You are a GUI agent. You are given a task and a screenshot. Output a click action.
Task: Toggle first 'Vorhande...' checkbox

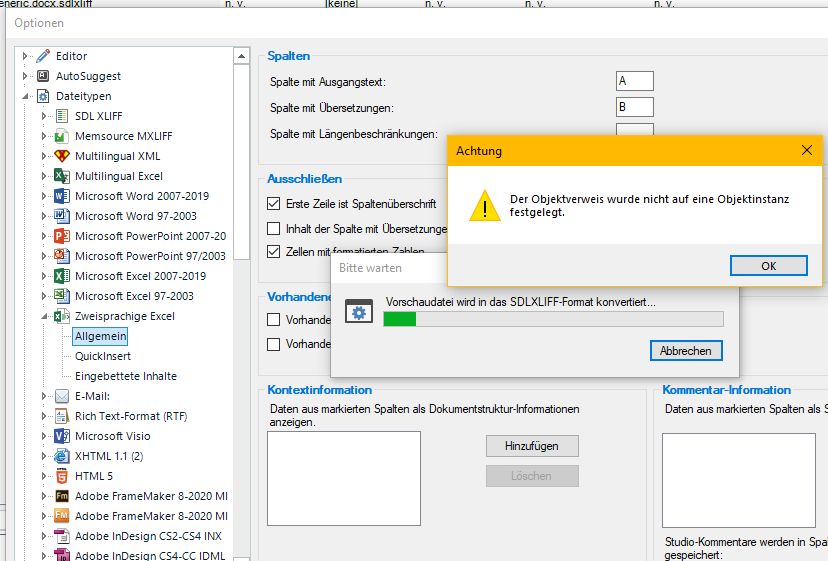(274, 320)
